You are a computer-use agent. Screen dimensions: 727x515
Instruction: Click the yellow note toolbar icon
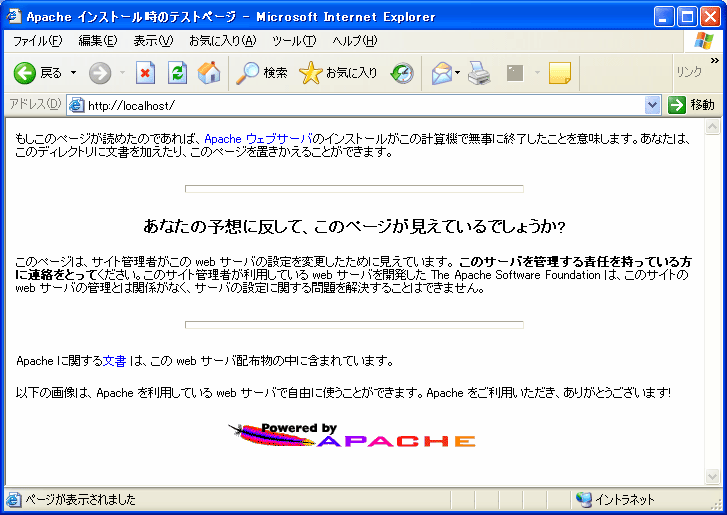[559, 73]
